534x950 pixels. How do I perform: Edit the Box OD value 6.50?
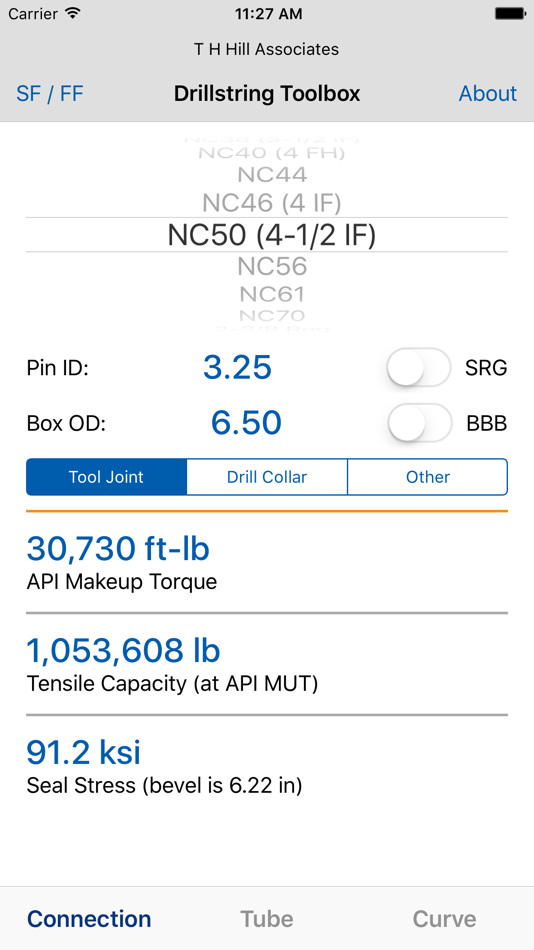pos(246,423)
